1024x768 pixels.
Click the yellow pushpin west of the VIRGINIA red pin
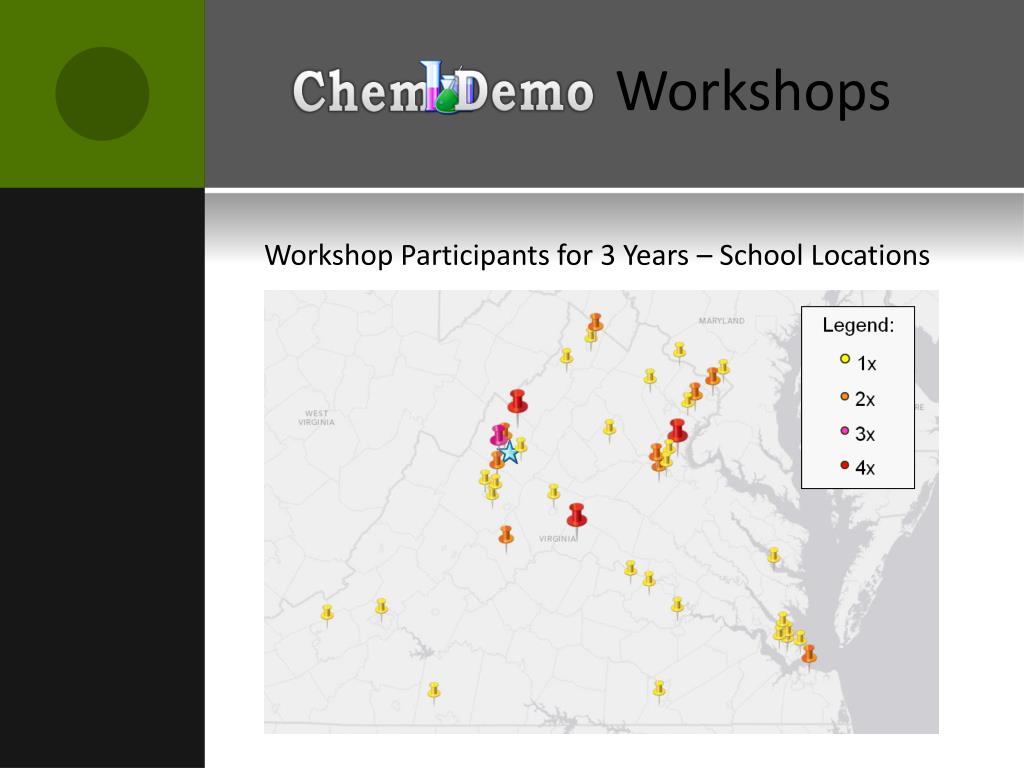(554, 493)
